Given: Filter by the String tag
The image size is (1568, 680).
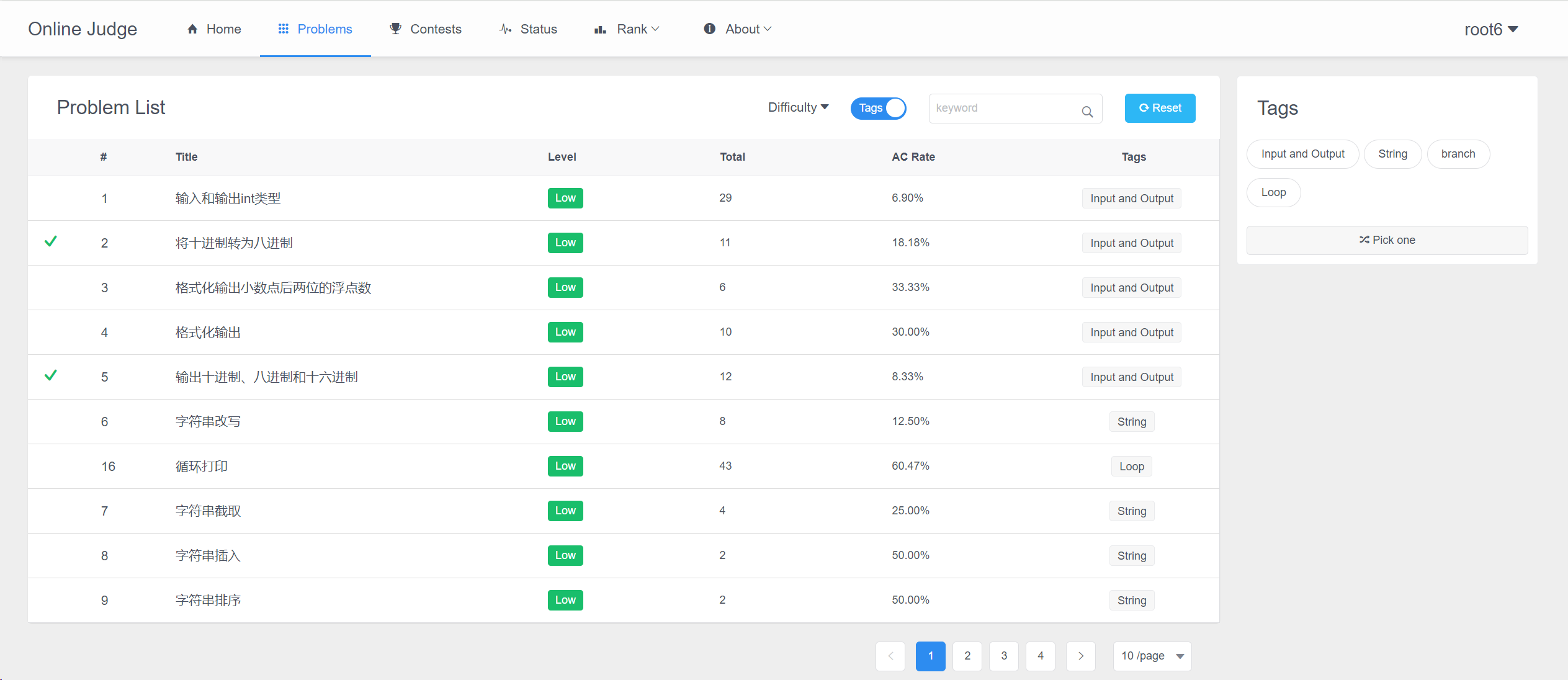Looking at the screenshot, I should pos(1392,154).
